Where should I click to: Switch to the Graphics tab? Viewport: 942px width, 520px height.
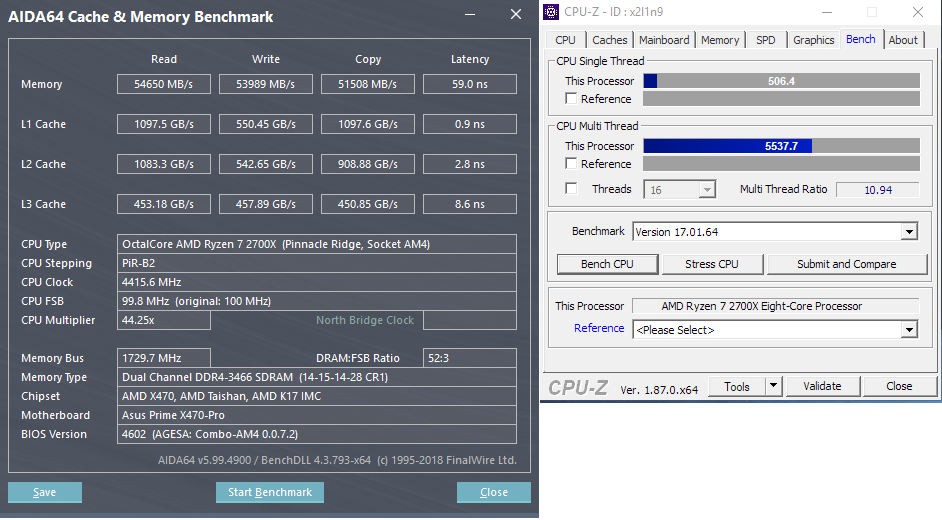pos(813,40)
